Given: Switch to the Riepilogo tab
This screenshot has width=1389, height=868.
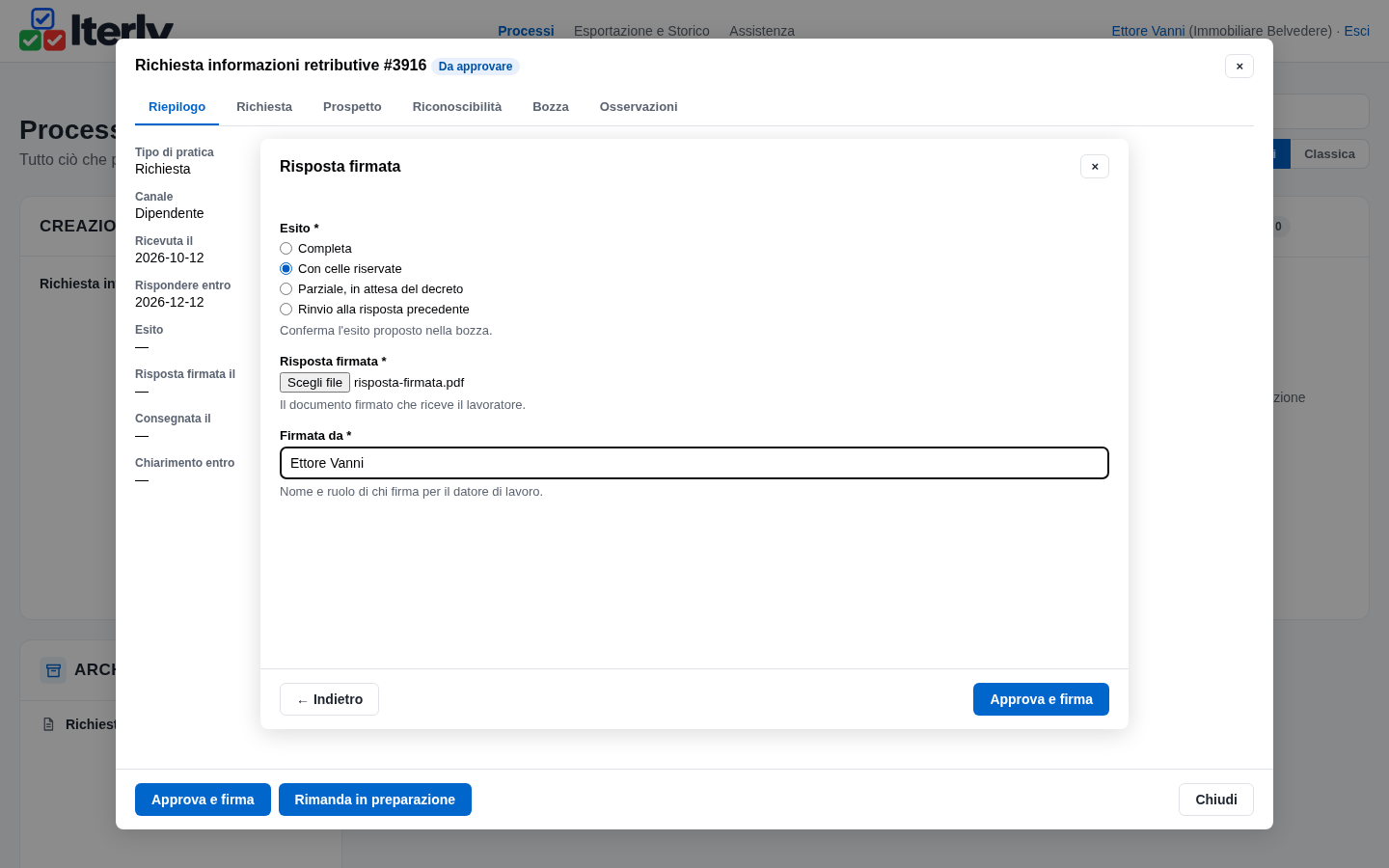Looking at the screenshot, I should tap(177, 107).
